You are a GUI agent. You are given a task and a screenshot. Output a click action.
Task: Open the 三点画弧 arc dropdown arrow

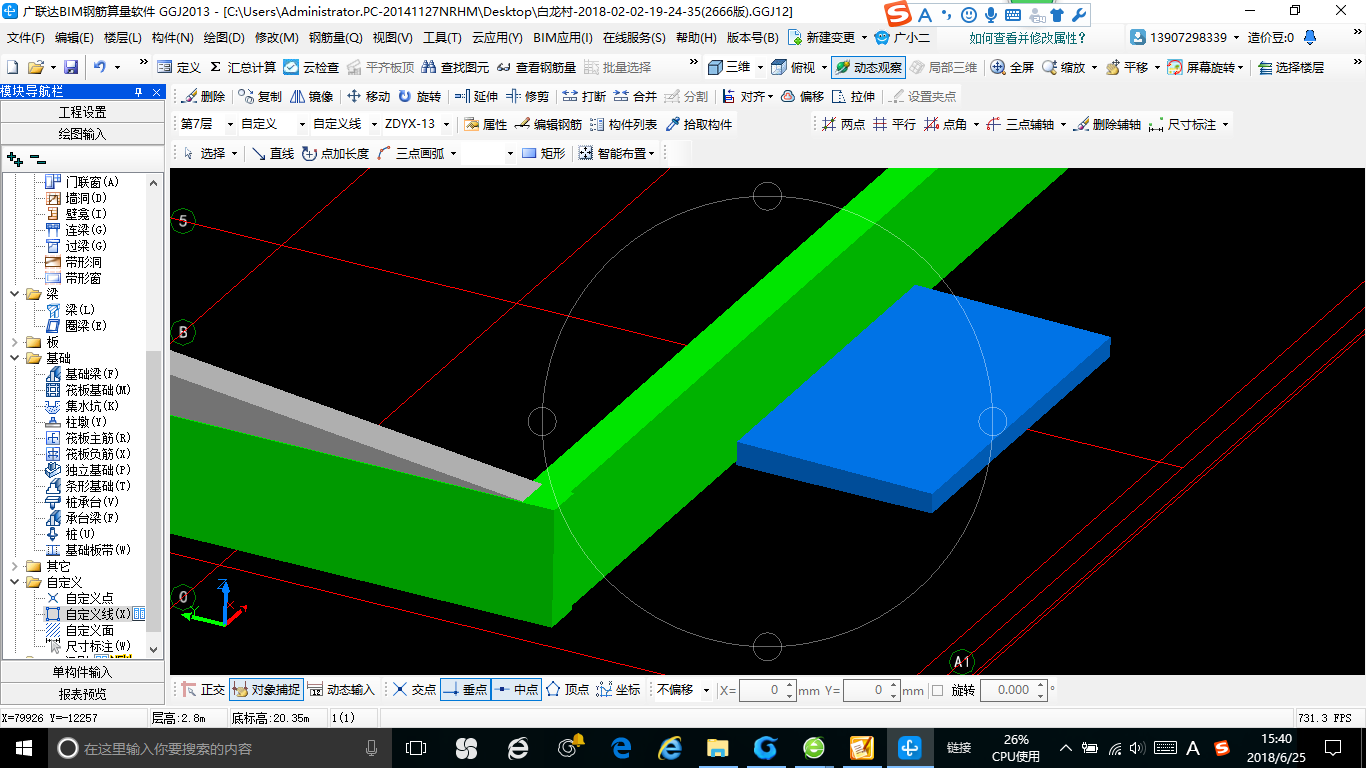click(x=453, y=153)
